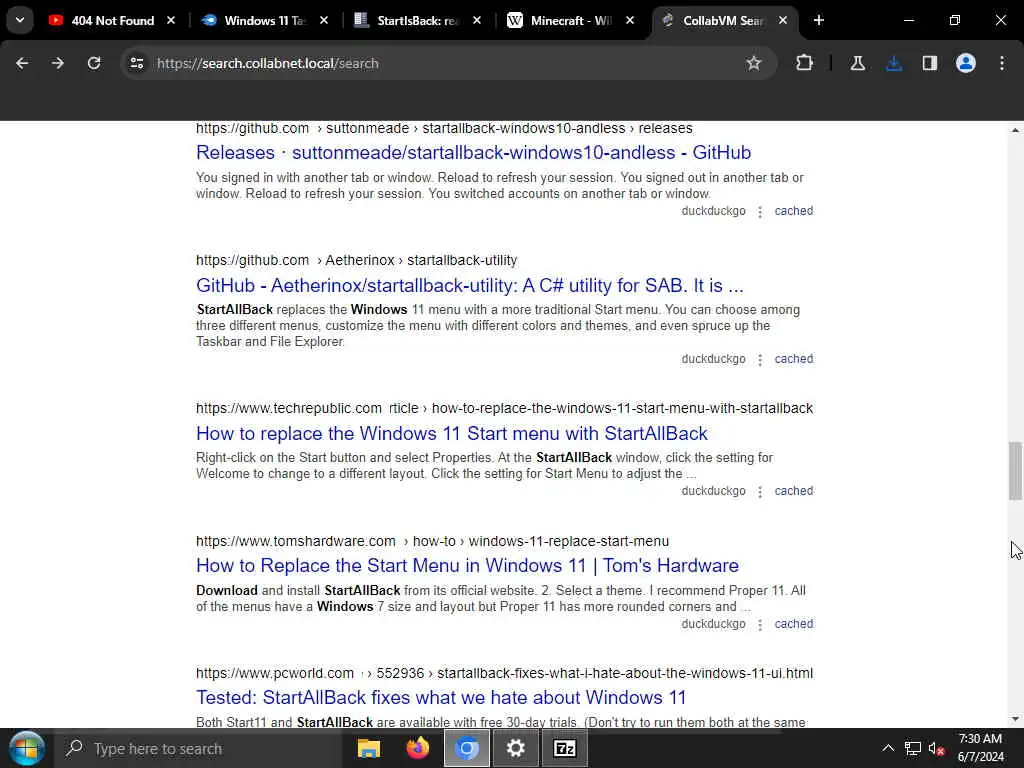
Task: Open 7-Zip from the taskbar
Action: tap(564, 748)
